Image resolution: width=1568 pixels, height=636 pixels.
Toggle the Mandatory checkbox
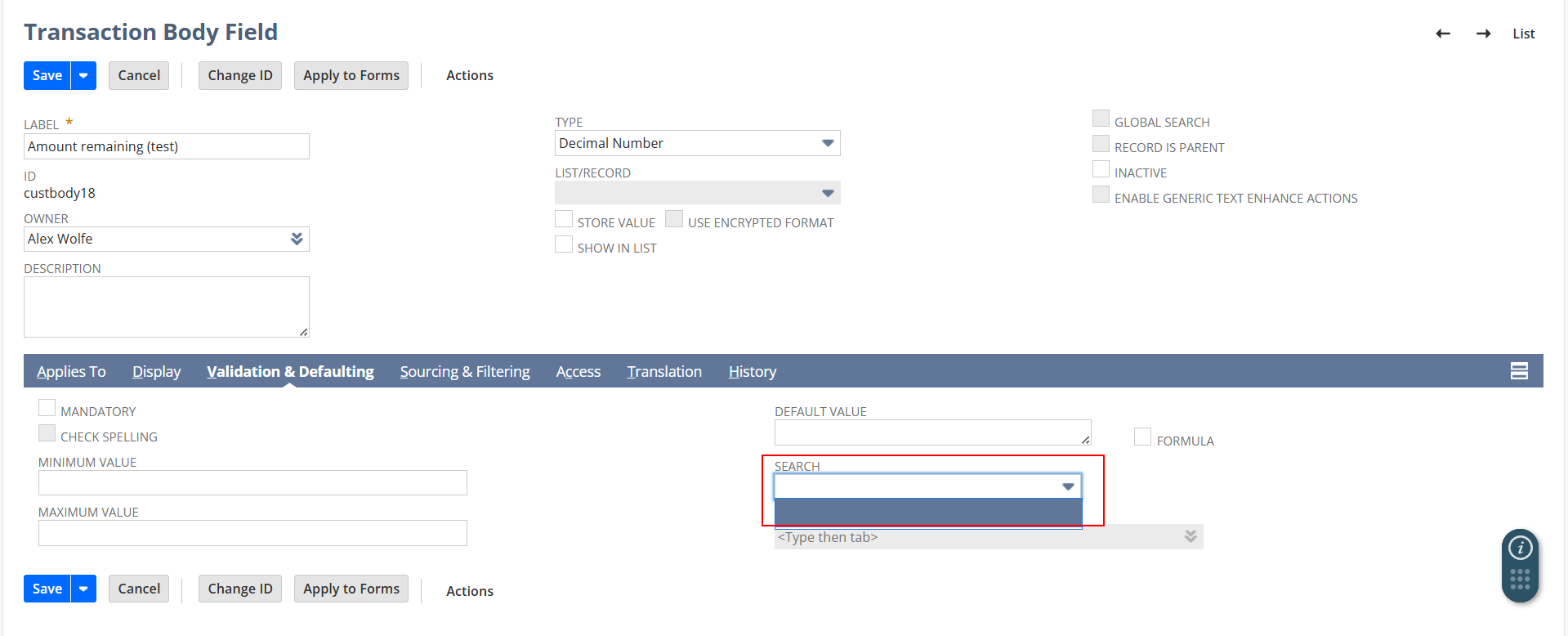pos(47,409)
